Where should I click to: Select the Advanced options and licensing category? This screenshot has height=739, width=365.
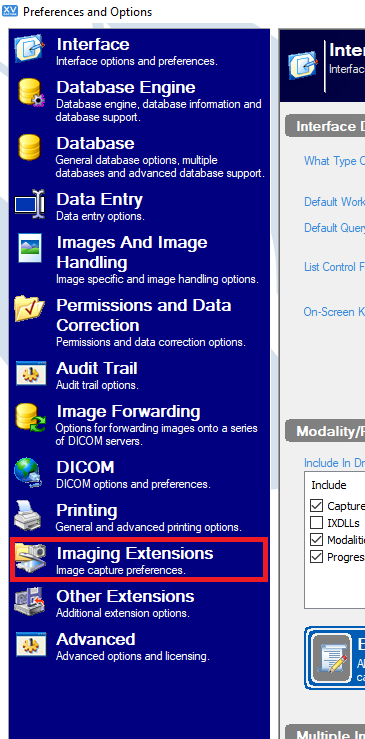tap(139, 645)
